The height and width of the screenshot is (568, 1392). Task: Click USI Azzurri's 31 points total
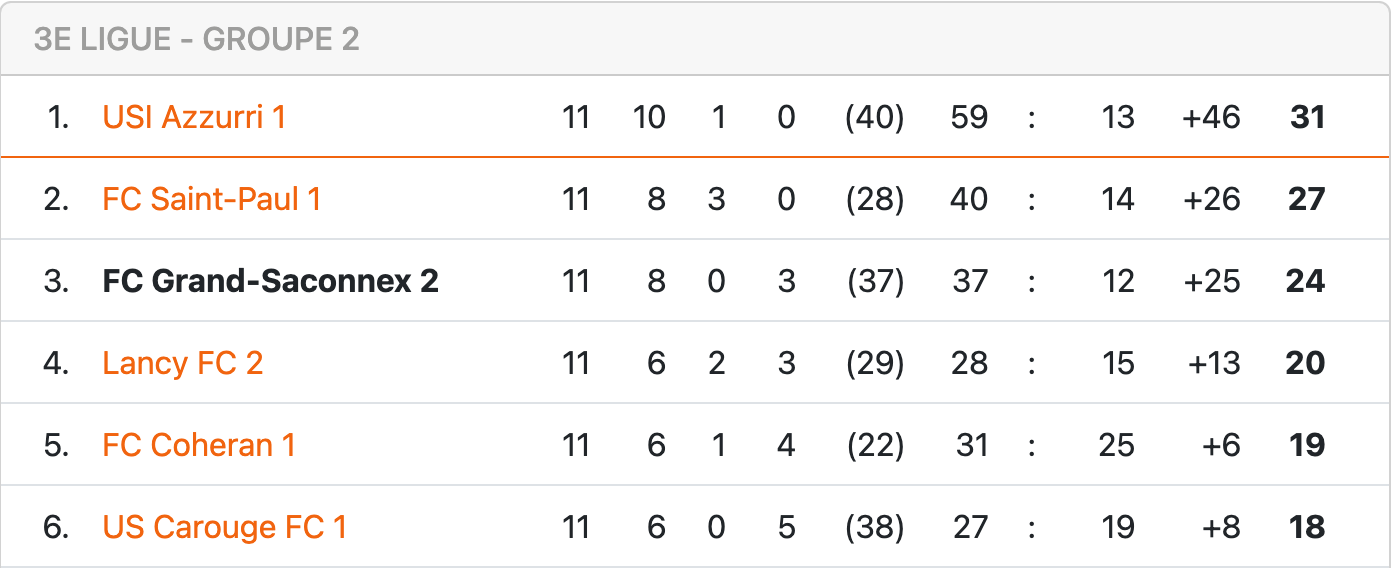[x=1307, y=117]
